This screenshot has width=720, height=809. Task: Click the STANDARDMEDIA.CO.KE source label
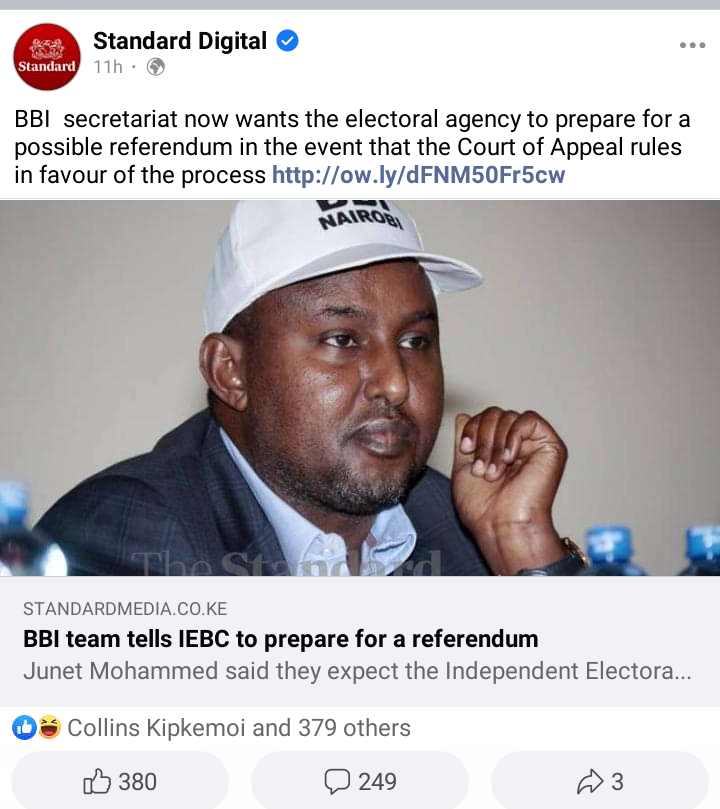coord(125,609)
